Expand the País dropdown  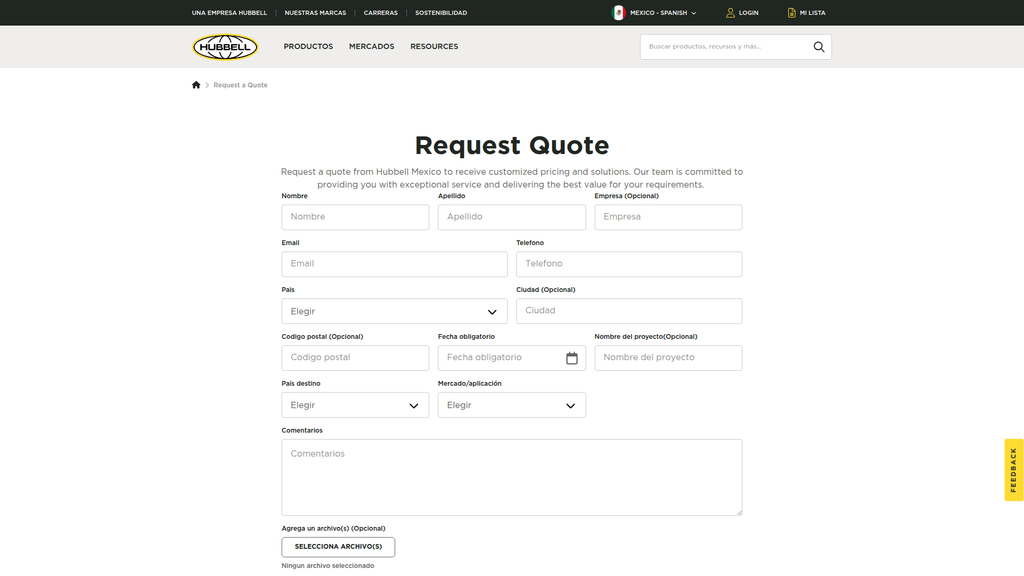(x=394, y=312)
